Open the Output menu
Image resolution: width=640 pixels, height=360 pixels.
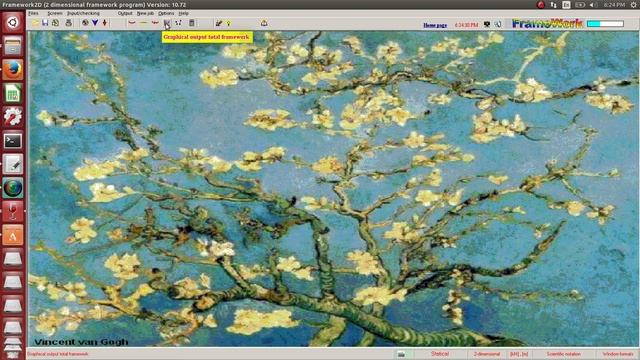[125, 13]
